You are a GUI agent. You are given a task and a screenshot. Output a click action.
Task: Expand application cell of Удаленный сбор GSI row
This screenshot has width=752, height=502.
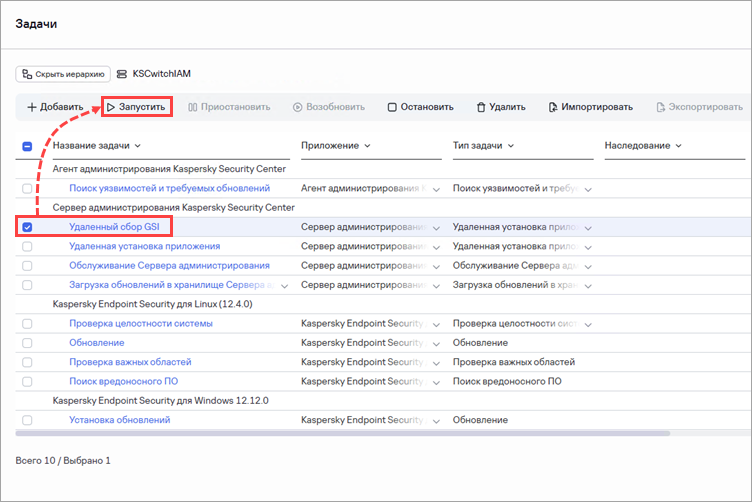[436, 228]
